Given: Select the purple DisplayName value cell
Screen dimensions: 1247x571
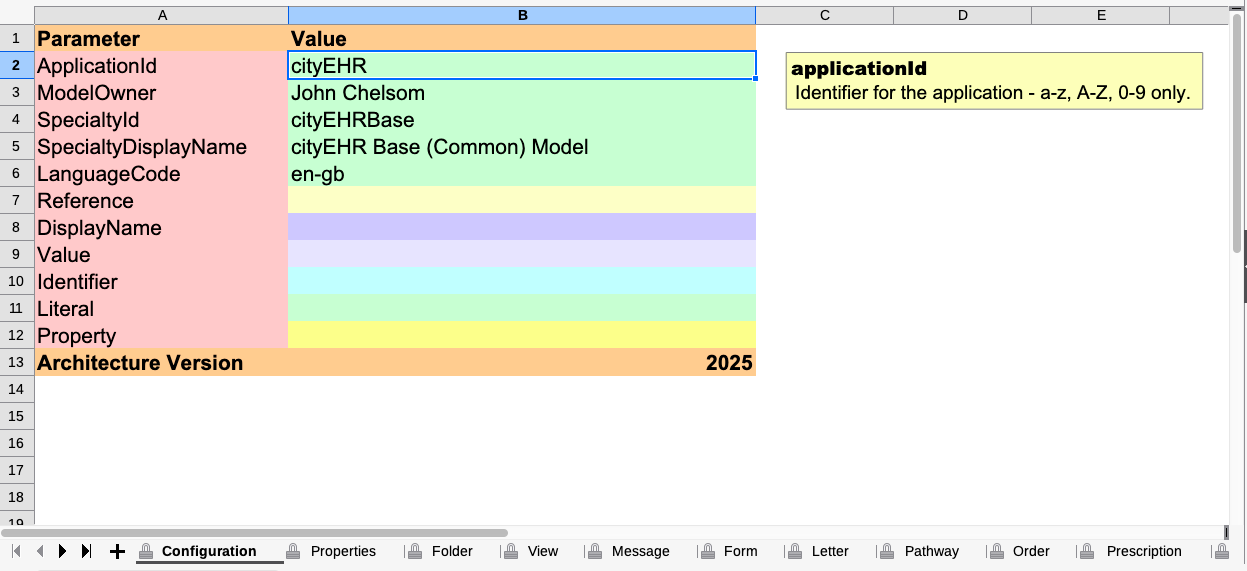Looking at the screenshot, I should tap(522, 228).
